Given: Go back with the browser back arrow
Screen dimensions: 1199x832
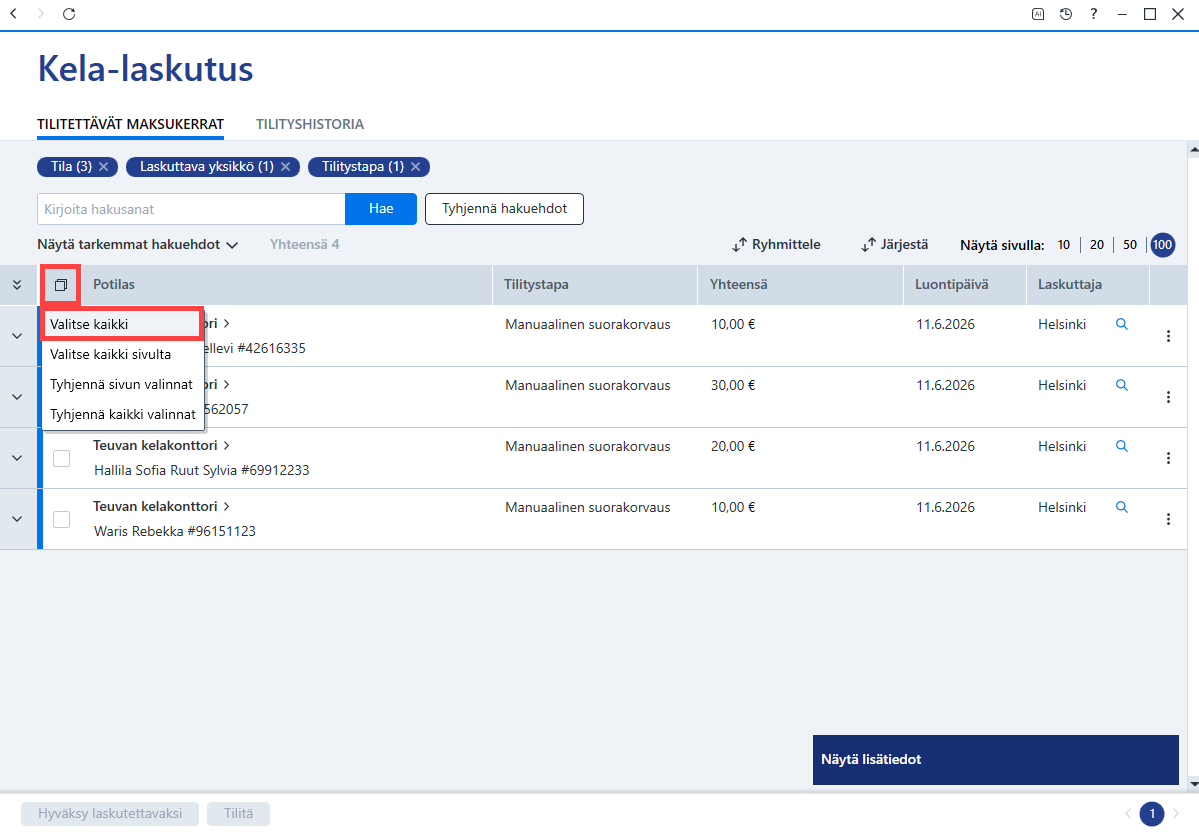Looking at the screenshot, I should [13, 14].
